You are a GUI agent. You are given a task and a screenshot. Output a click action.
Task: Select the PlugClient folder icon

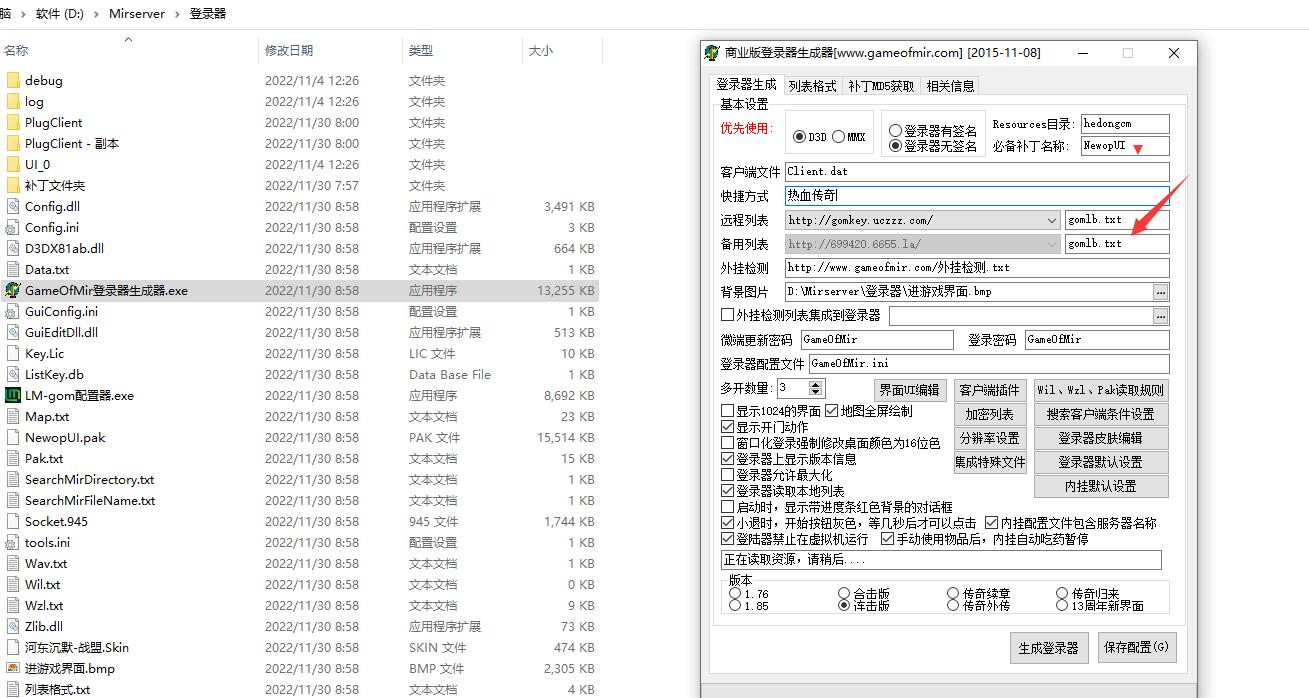[x=13, y=122]
